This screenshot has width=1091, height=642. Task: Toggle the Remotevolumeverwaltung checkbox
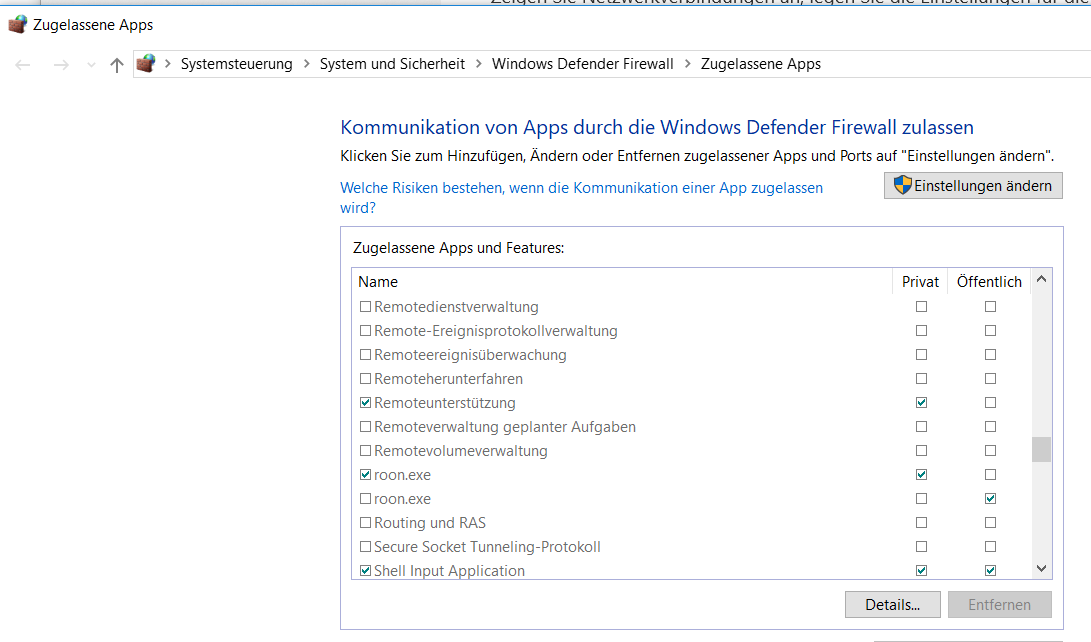[365, 451]
